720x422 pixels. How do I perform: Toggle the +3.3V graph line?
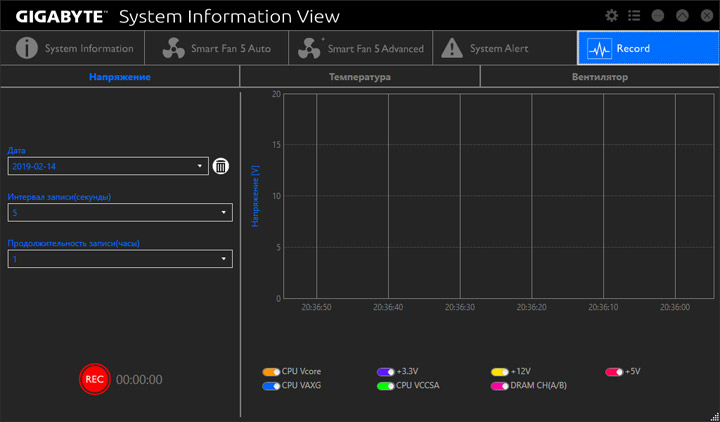coord(385,372)
